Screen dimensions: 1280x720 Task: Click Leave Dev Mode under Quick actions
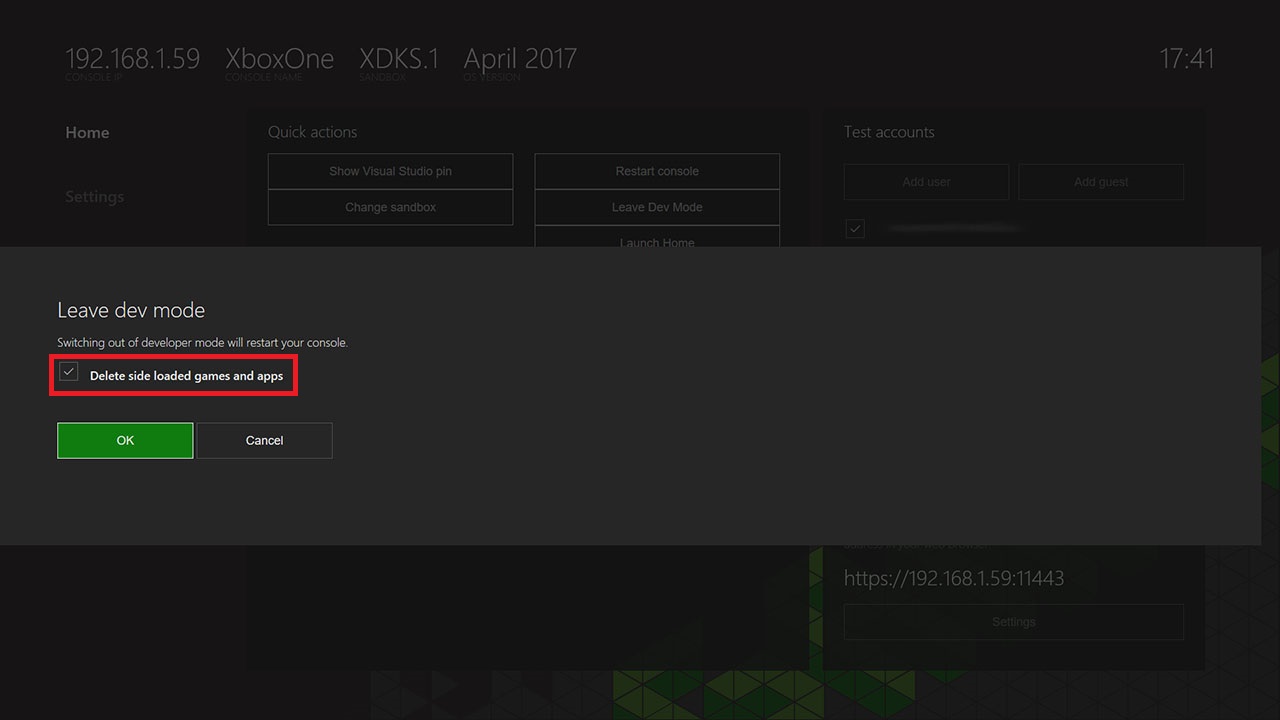656,207
